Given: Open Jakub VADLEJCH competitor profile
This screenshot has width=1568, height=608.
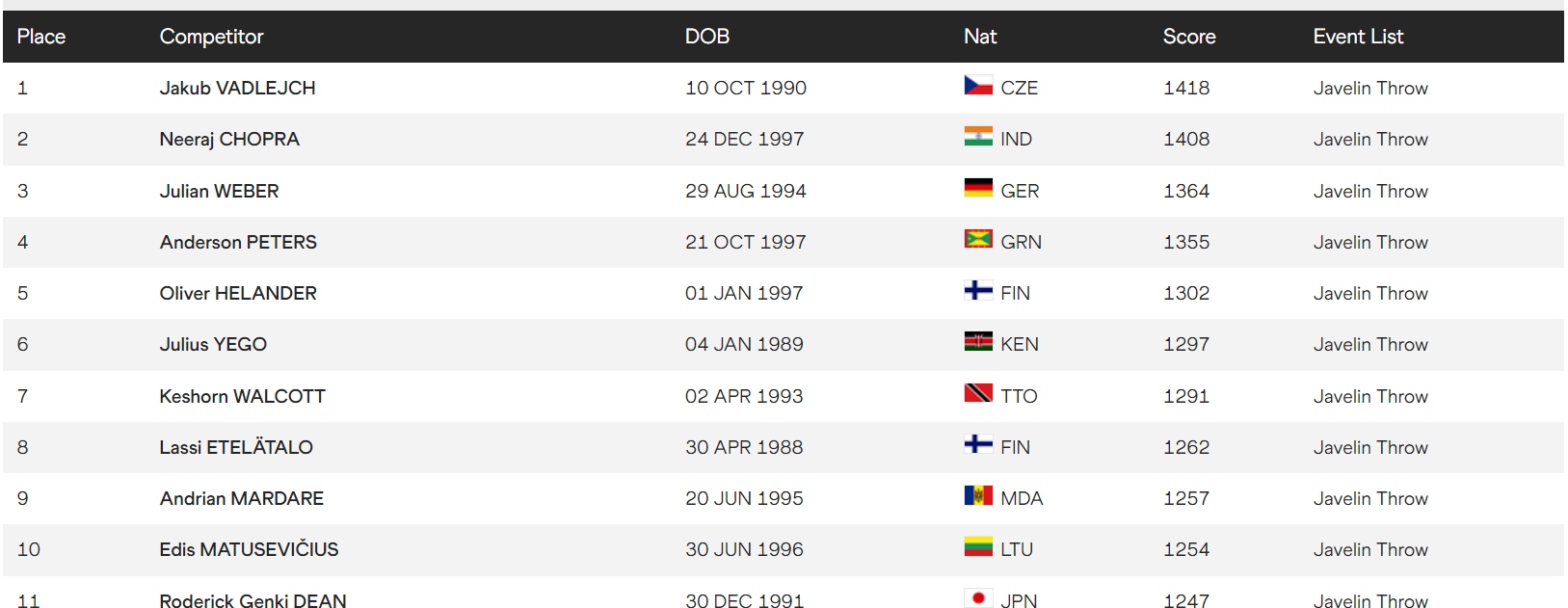Looking at the screenshot, I should [x=237, y=88].
